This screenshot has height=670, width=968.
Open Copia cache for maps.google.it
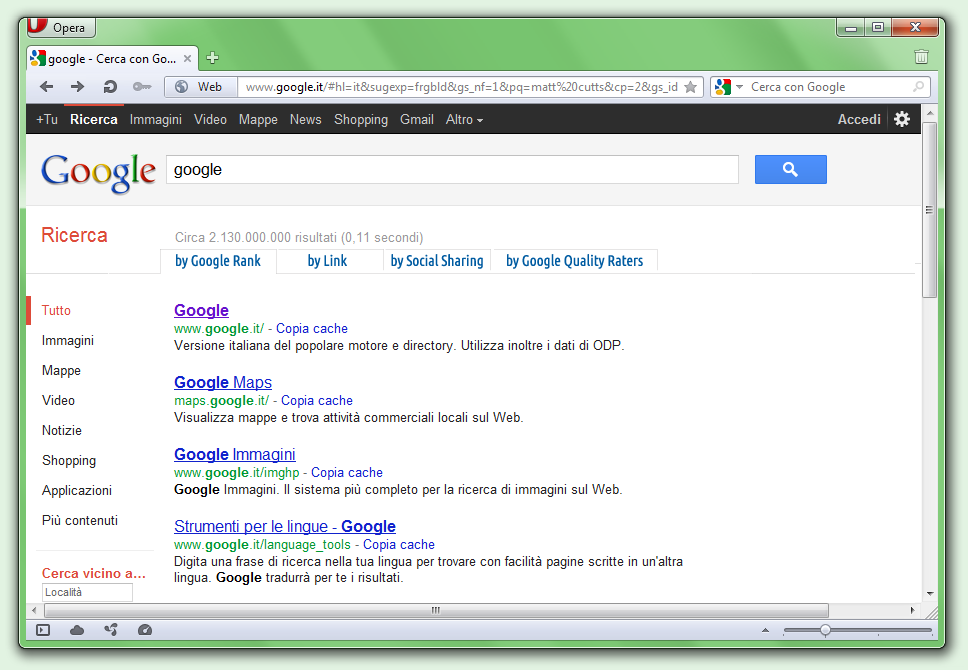click(x=317, y=401)
